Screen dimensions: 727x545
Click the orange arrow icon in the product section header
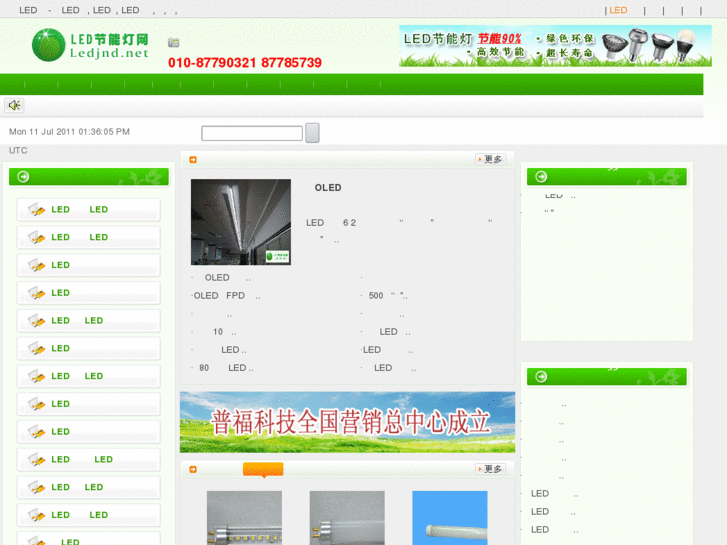[193, 469]
